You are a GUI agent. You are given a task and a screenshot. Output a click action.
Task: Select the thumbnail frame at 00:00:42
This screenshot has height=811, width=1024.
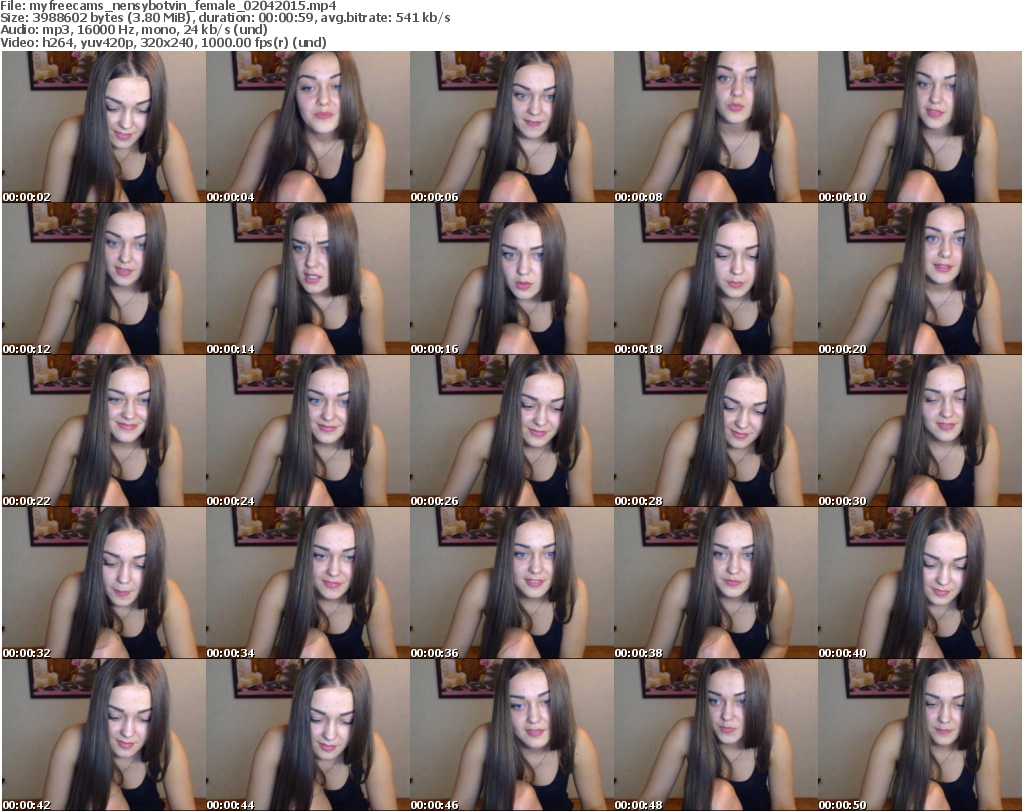coord(104,735)
